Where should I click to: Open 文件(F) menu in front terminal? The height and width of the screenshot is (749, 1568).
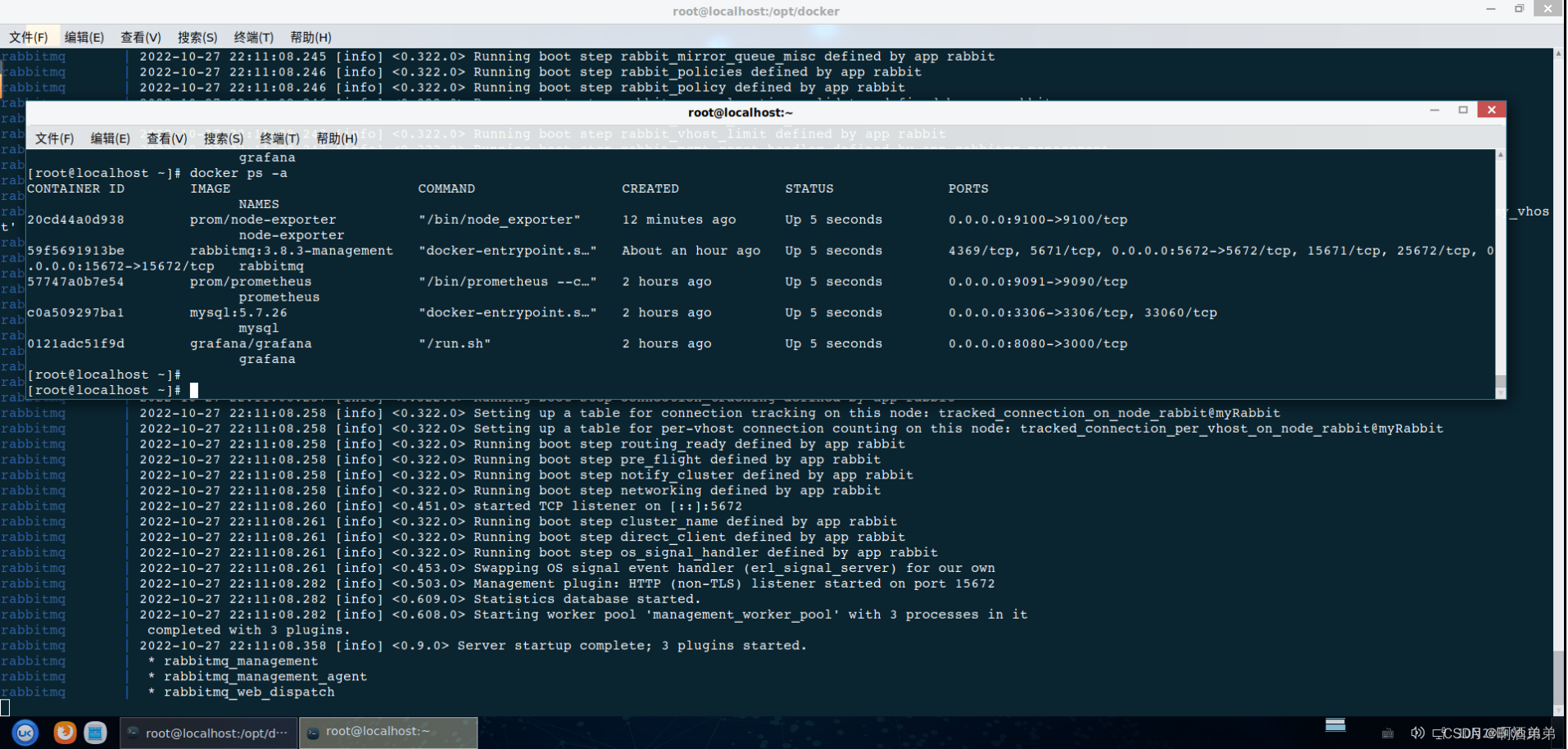tap(54, 138)
